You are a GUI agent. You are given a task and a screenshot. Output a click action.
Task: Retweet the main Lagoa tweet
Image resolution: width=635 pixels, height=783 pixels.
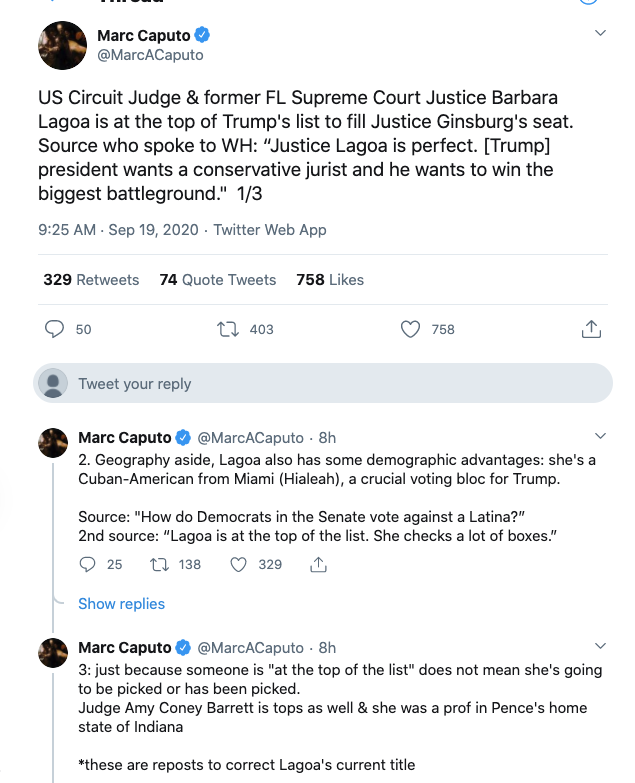click(x=228, y=329)
